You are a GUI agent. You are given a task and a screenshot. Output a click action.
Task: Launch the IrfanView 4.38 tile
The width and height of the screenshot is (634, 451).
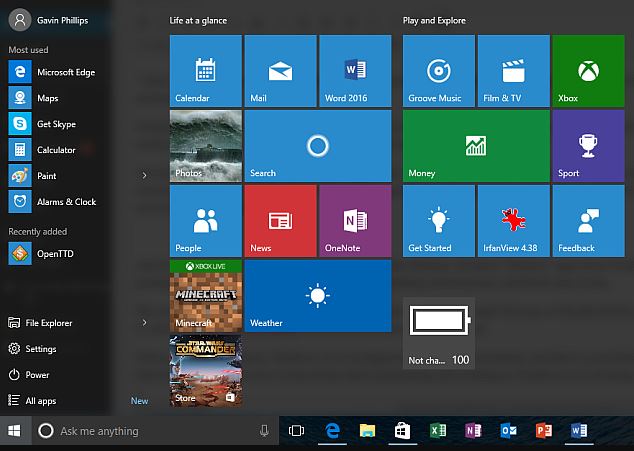(x=514, y=221)
